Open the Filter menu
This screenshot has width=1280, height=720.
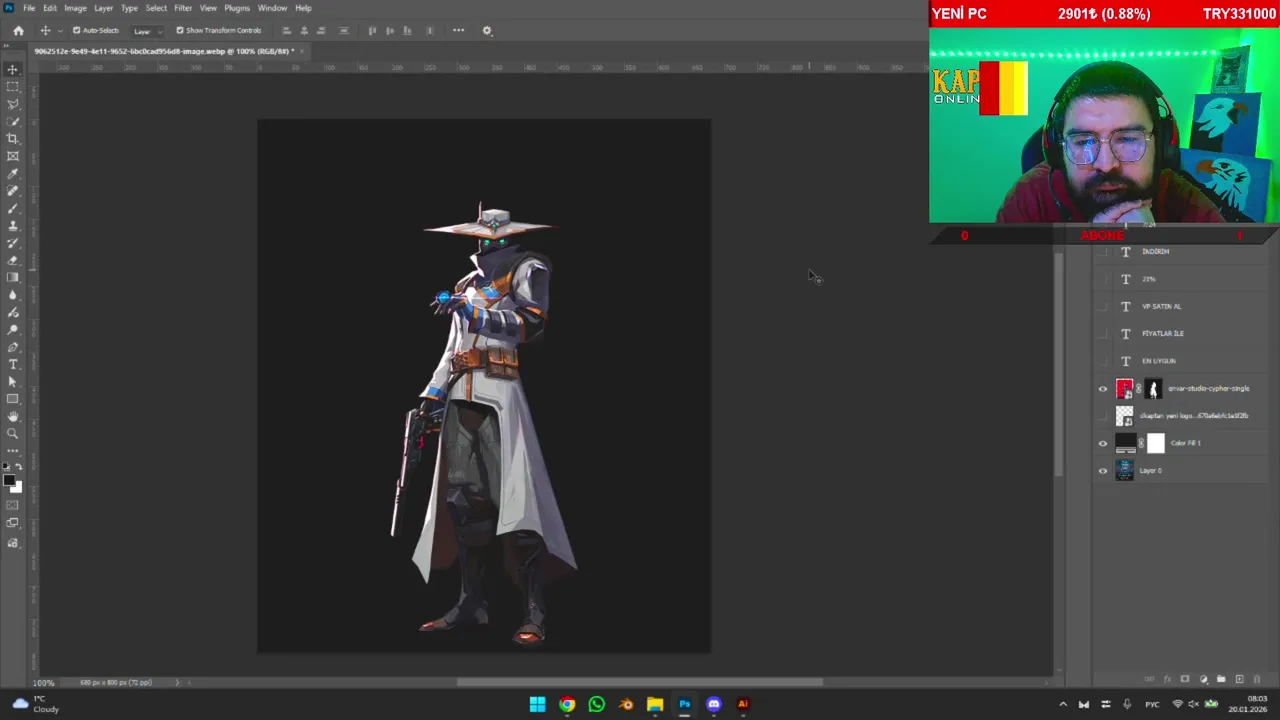tap(183, 8)
